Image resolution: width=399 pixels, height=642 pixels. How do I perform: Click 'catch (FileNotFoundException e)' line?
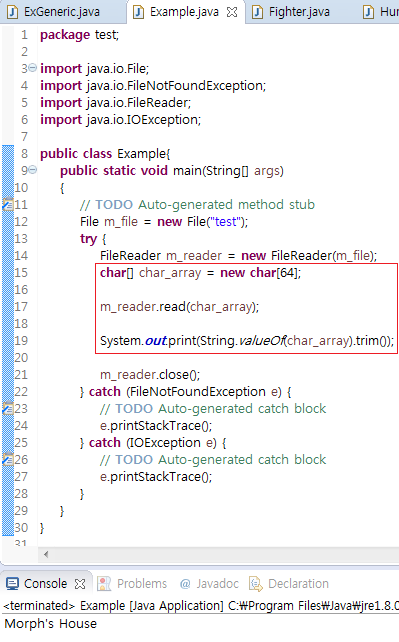click(186, 392)
